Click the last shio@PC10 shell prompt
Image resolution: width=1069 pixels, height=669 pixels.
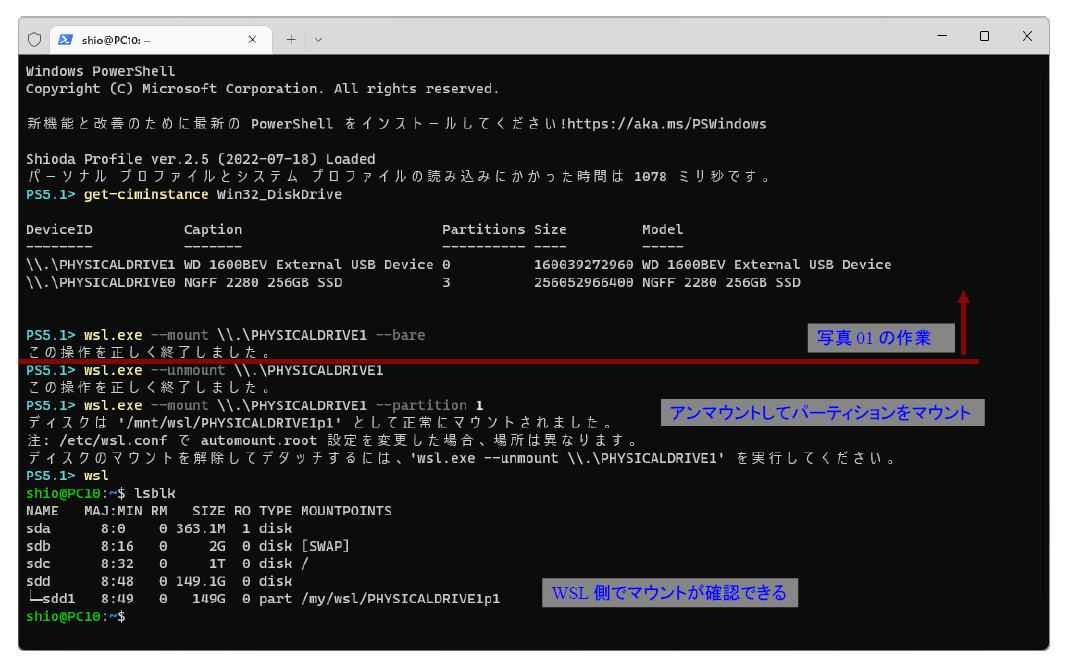coord(76,616)
